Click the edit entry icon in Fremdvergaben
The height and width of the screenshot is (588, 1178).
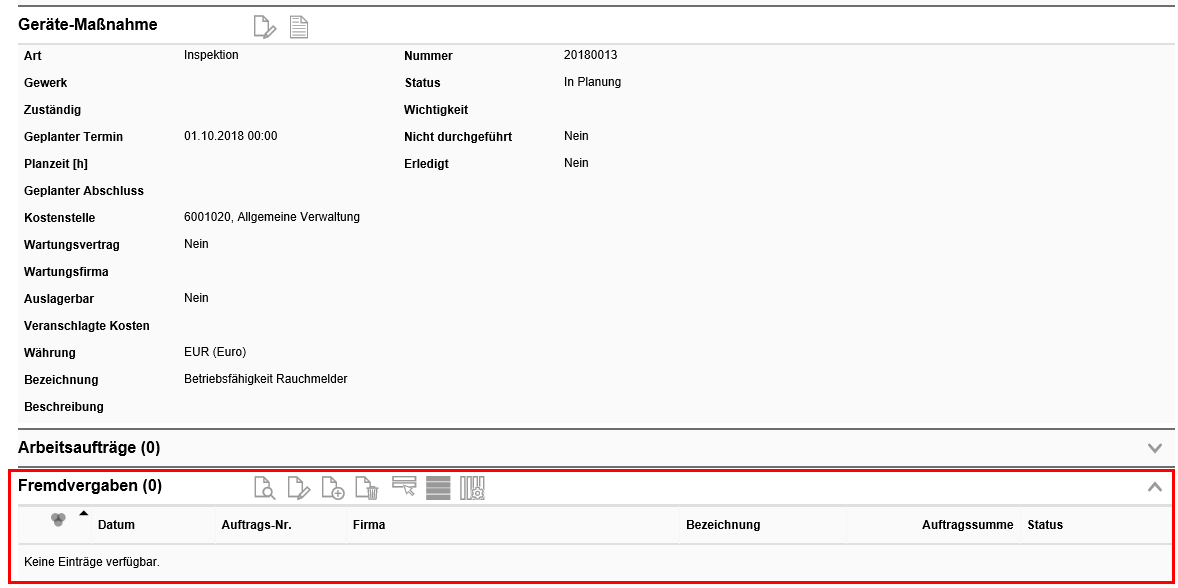coord(299,488)
